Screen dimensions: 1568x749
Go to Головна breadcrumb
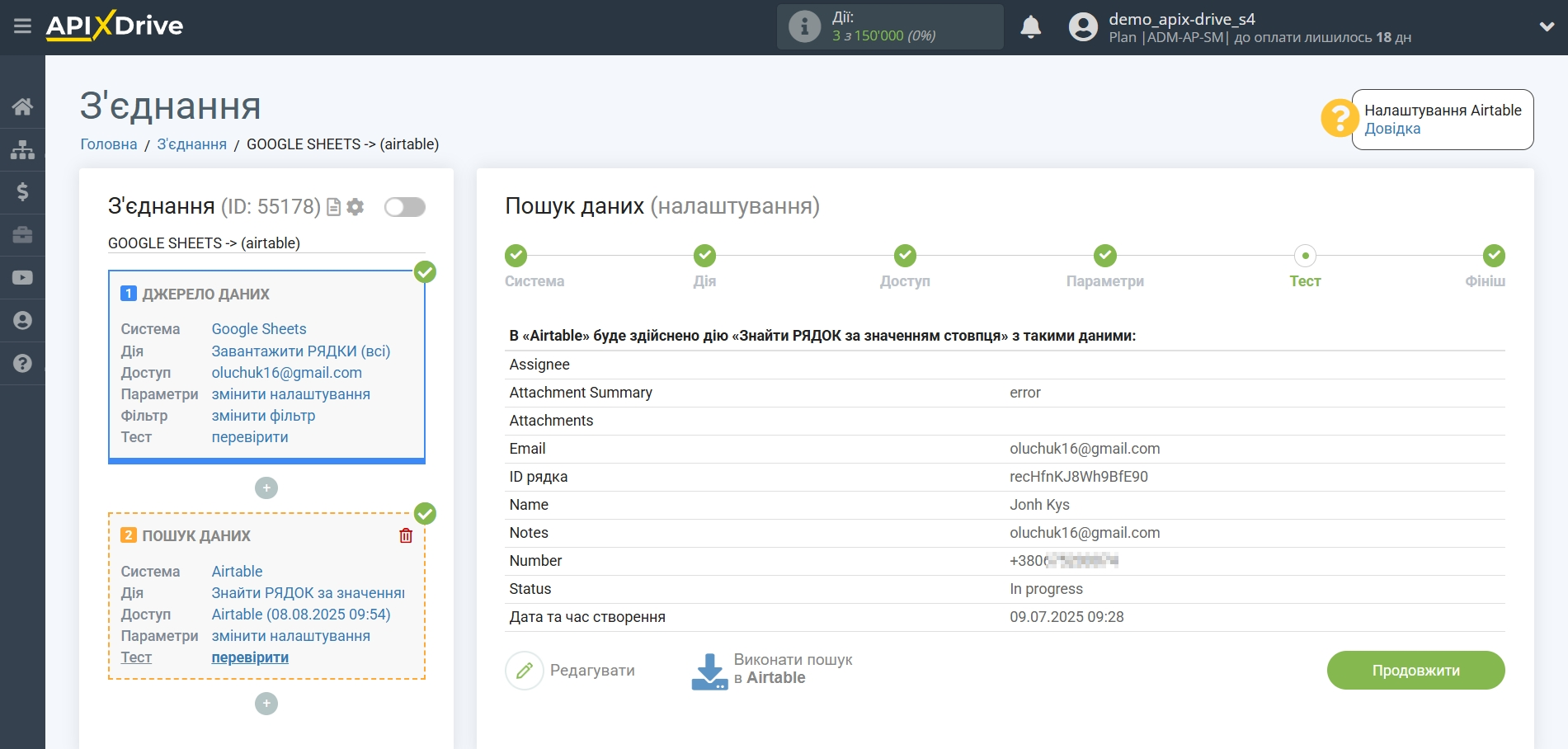[109, 144]
